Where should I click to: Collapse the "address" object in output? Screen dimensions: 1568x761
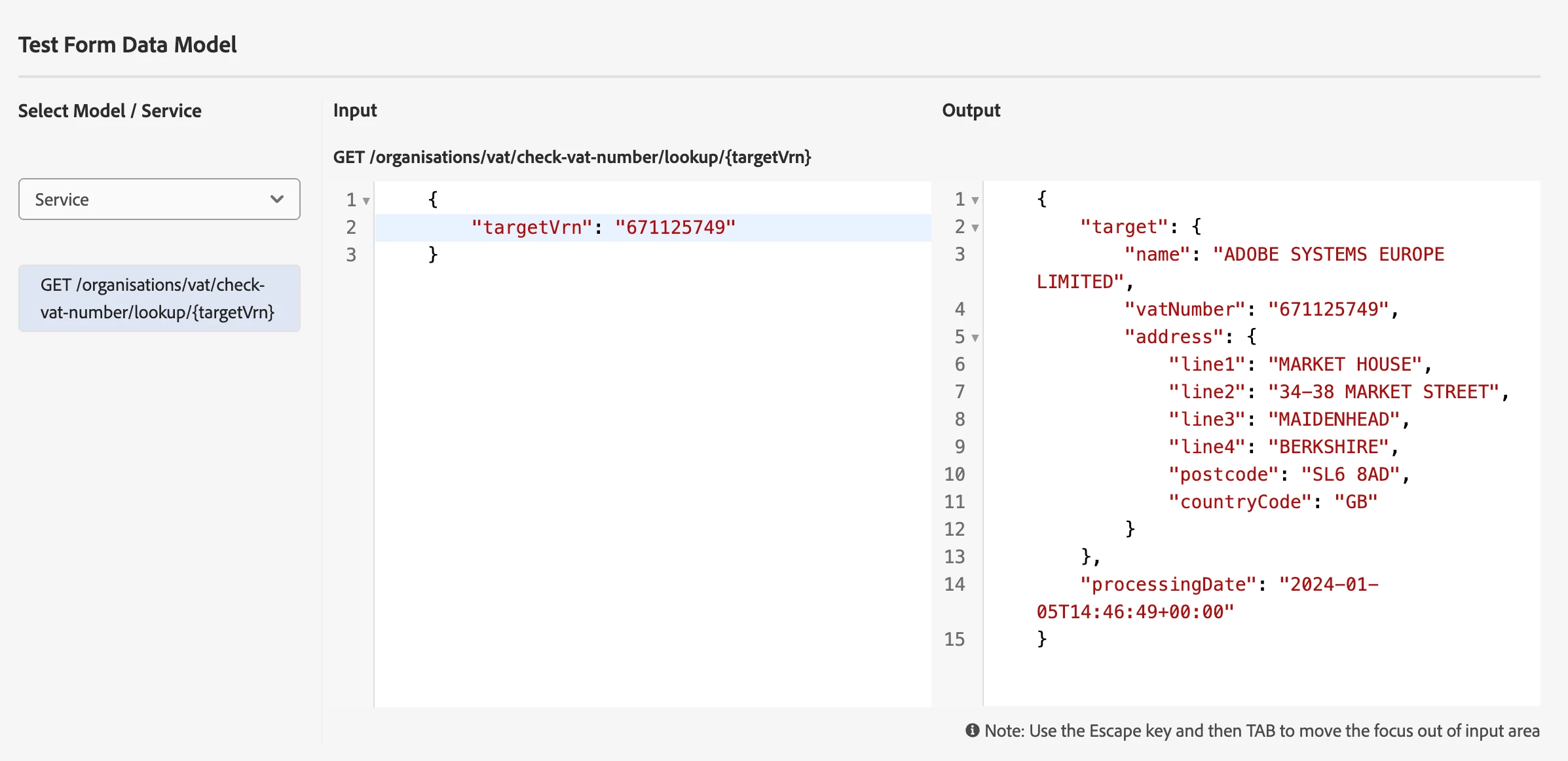pos(975,338)
